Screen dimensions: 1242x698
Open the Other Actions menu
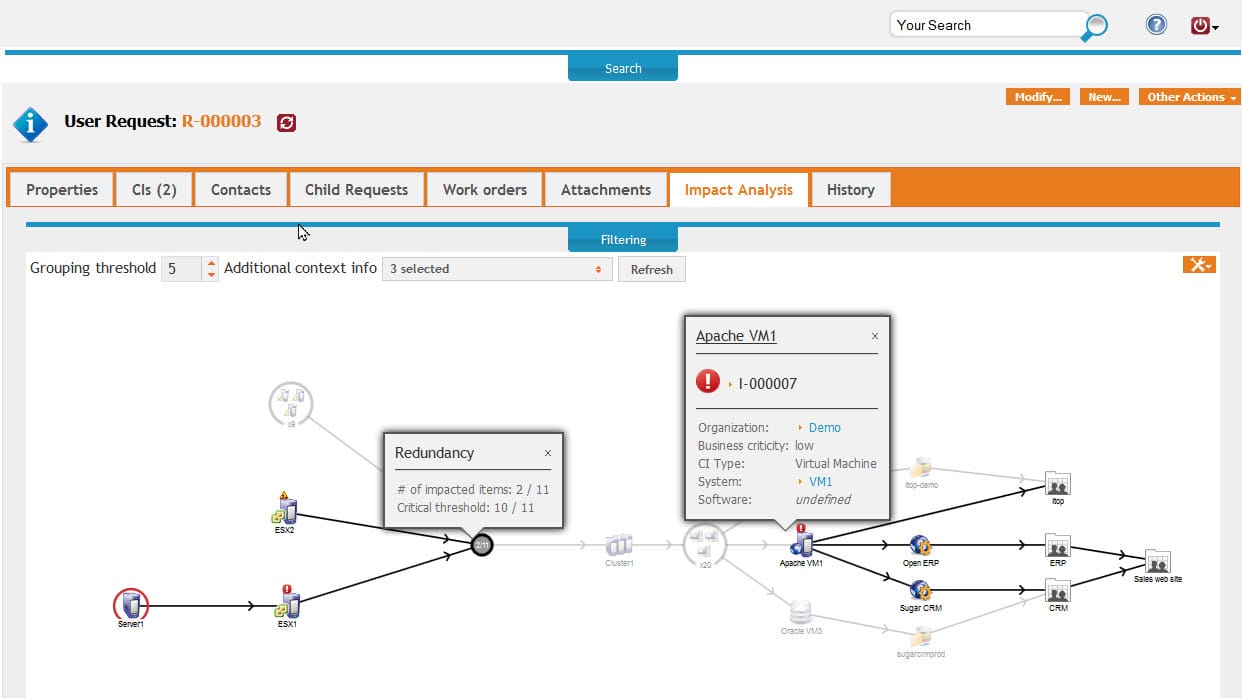click(x=1189, y=96)
